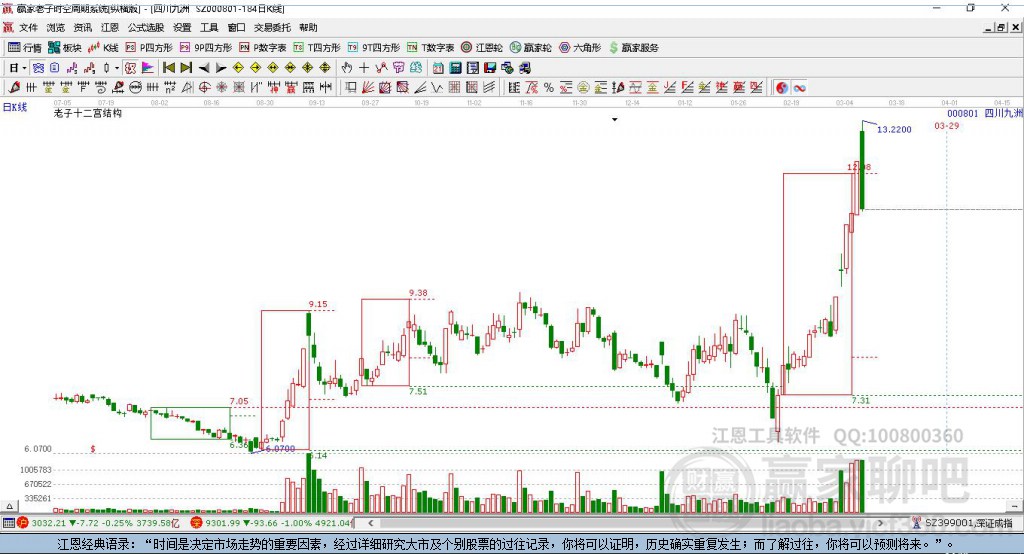Select the red target circle tool
The width and height of the screenshot is (1024, 554).
[x=204, y=88]
